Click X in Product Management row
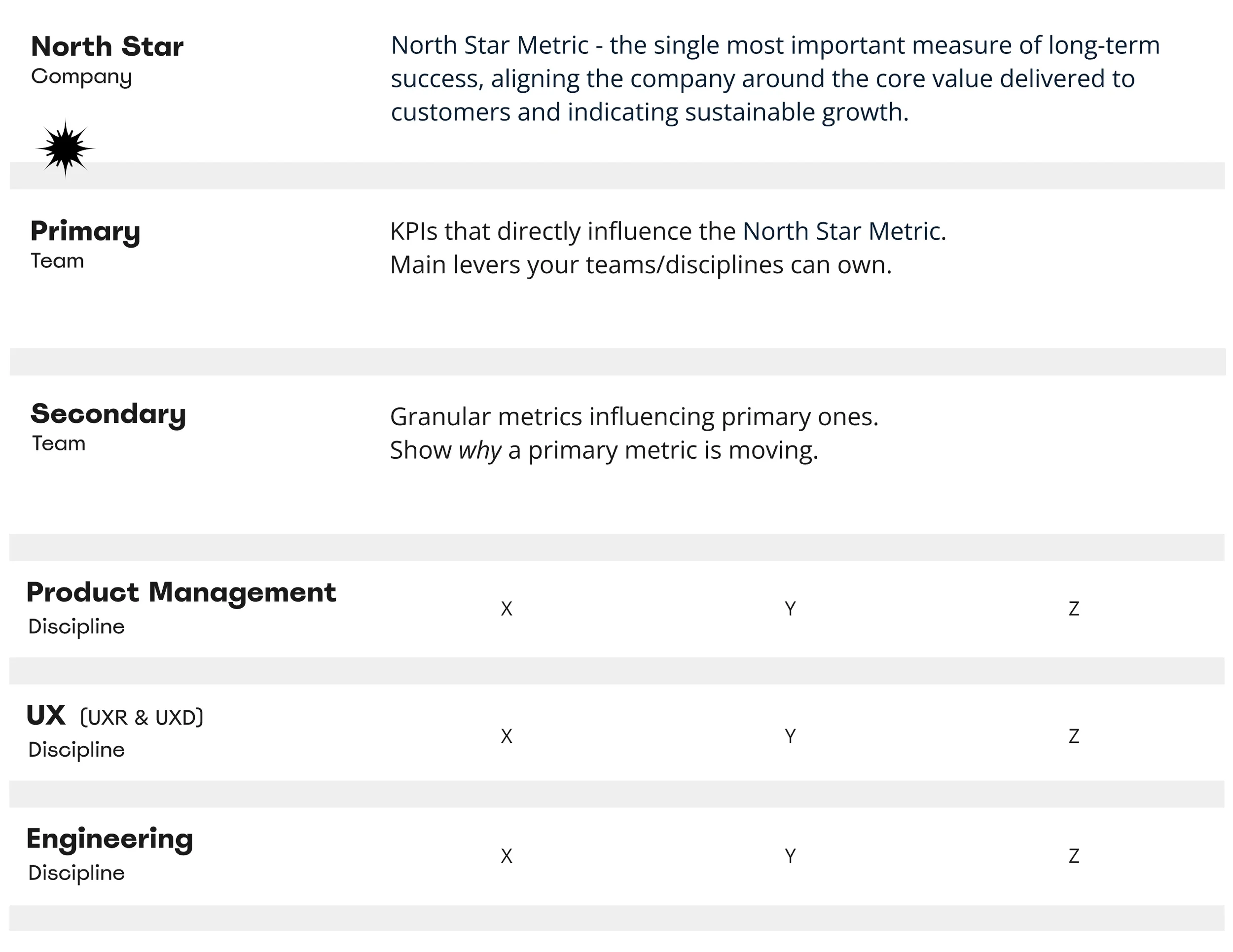The height and width of the screenshot is (952, 1233). [x=507, y=609]
